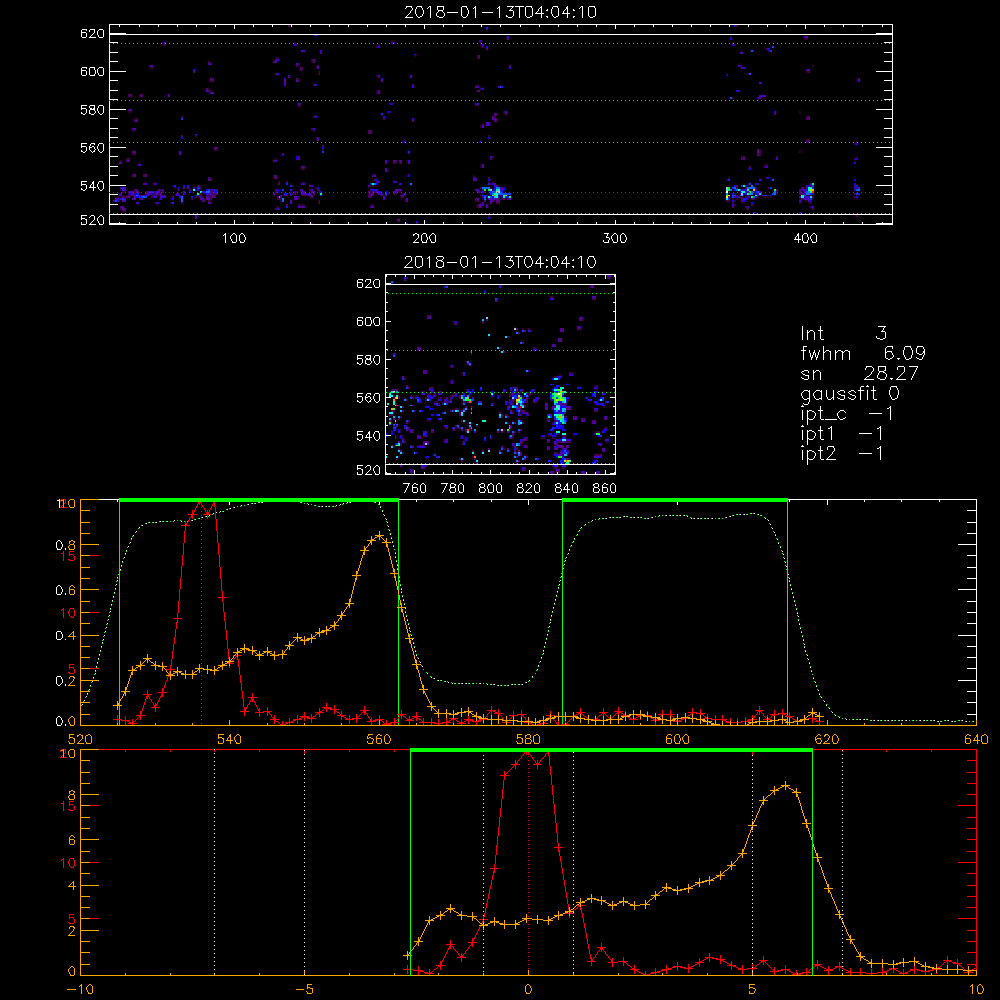Click the bright vertical streak near 840 in middle plot
The height and width of the screenshot is (1000, 1000).
[559, 421]
